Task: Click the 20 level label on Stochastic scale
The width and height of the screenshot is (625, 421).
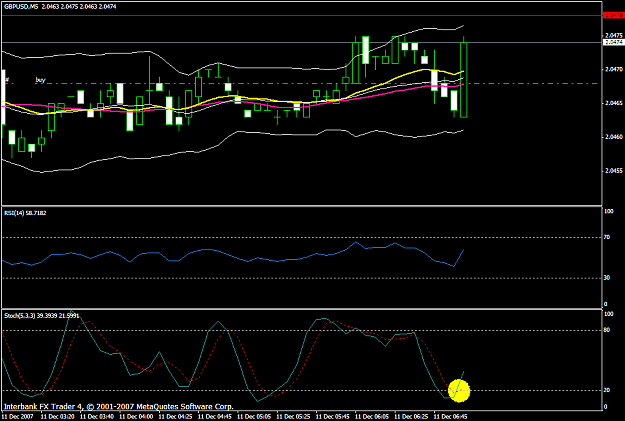Action: click(607, 390)
